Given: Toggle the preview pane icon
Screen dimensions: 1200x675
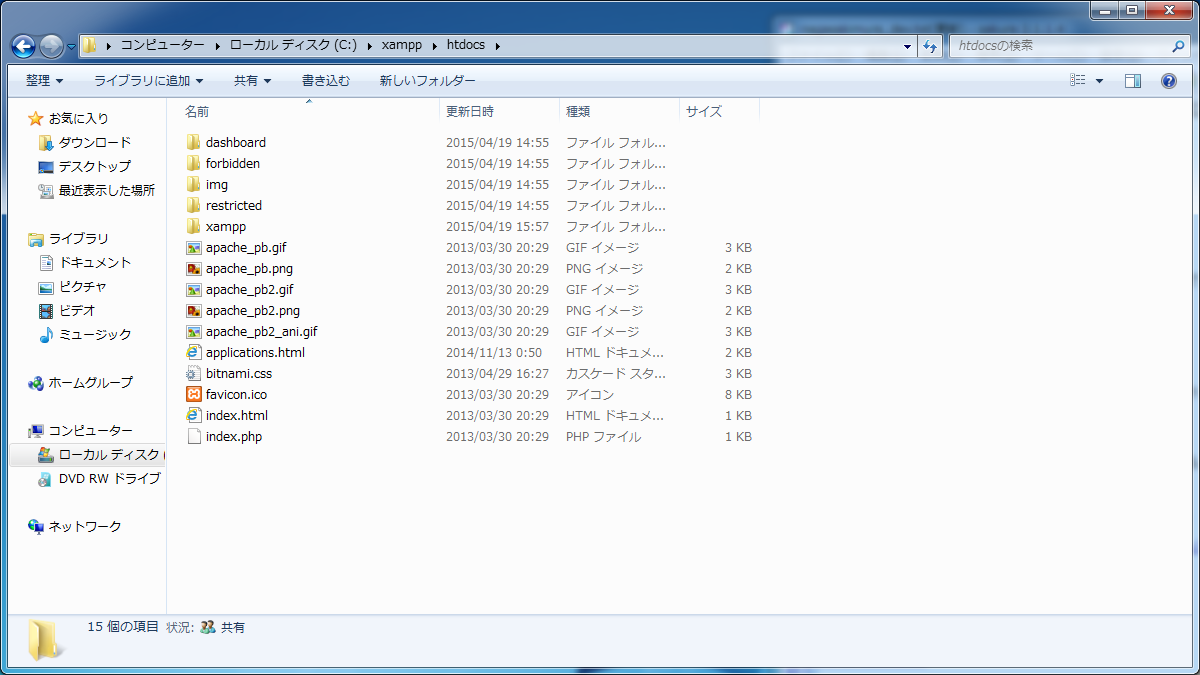Looking at the screenshot, I should 1132,81.
